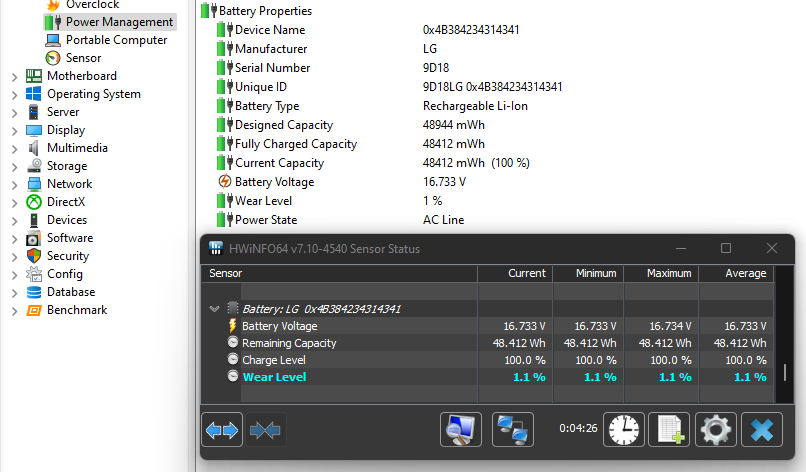Viewport: 806px width, 472px height.
Task: Select Power Management in the tree
Action: [x=110, y=22]
